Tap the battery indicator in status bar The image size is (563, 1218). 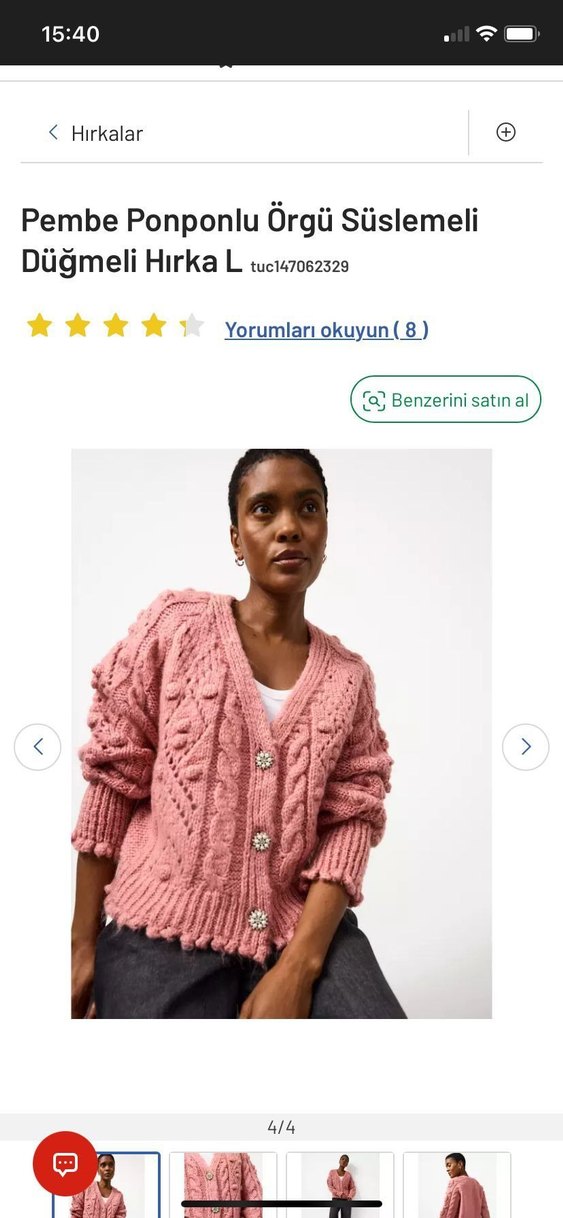pyautogui.click(x=521, y=34)
